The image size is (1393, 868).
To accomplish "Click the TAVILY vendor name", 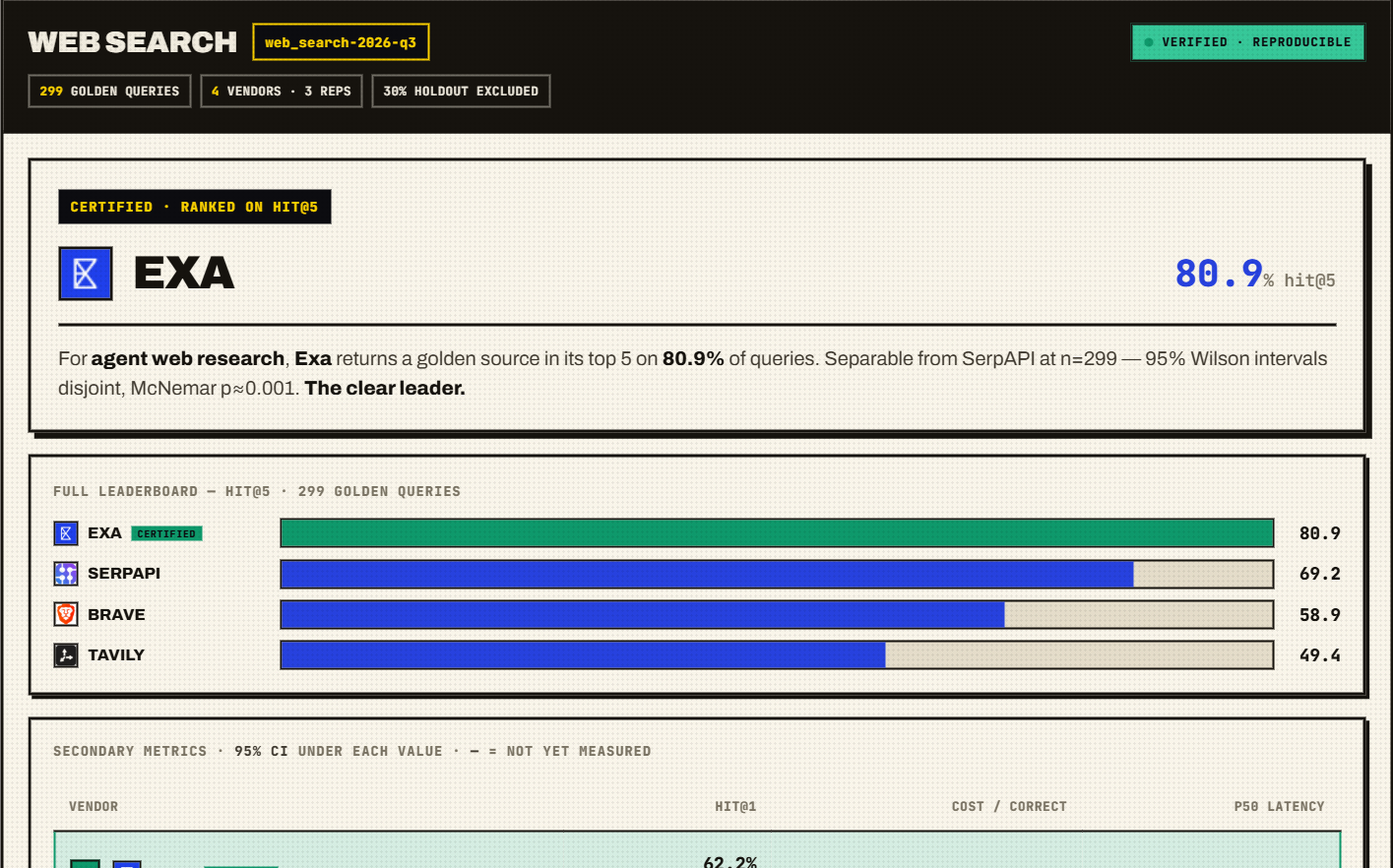I will [x=116, y=655].
